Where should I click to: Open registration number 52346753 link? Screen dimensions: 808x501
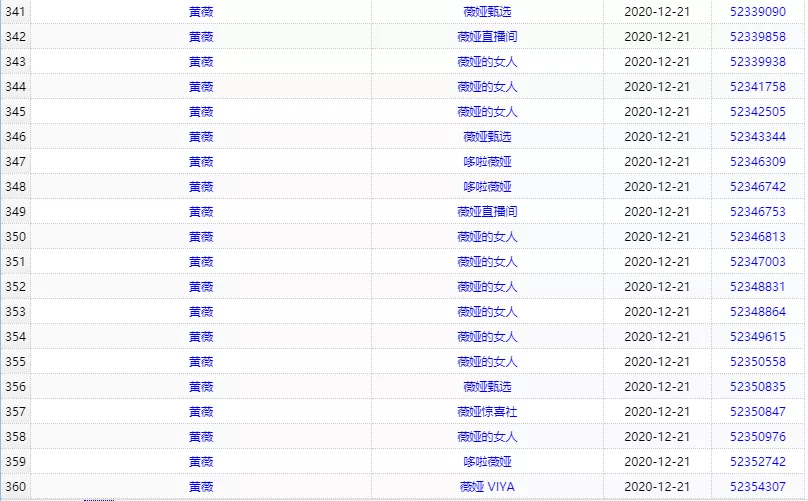point(758,212)
